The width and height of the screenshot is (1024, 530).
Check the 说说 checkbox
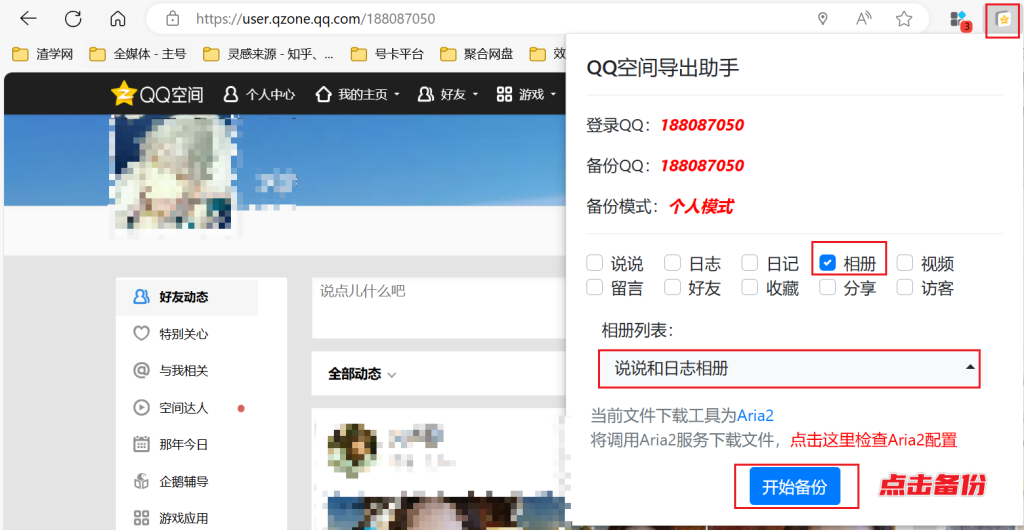[594, 263]
